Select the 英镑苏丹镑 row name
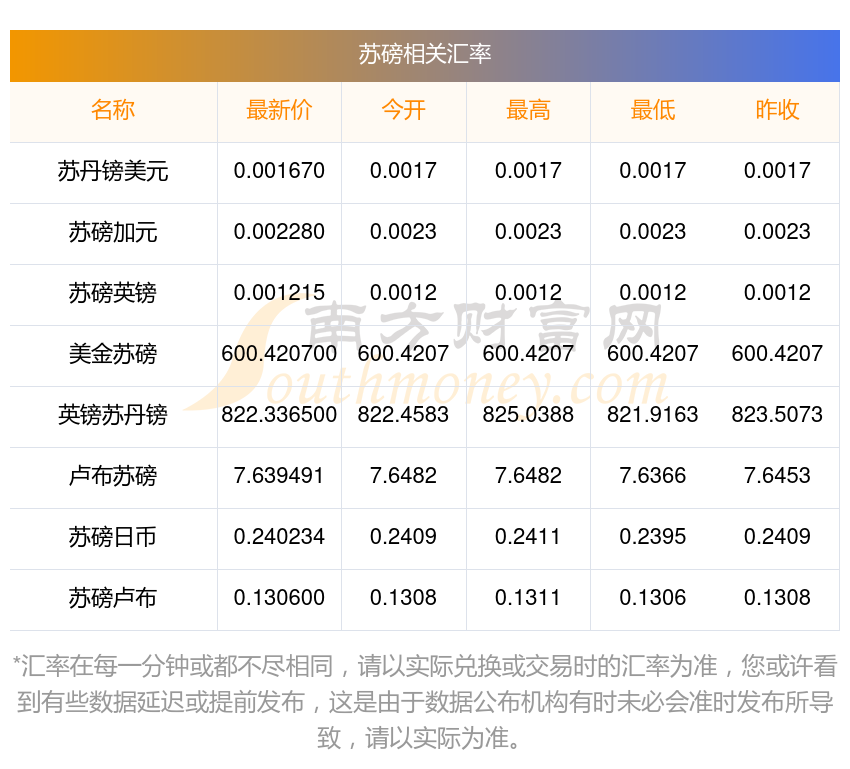The image size is (850, 769). [x=113, y=415]
